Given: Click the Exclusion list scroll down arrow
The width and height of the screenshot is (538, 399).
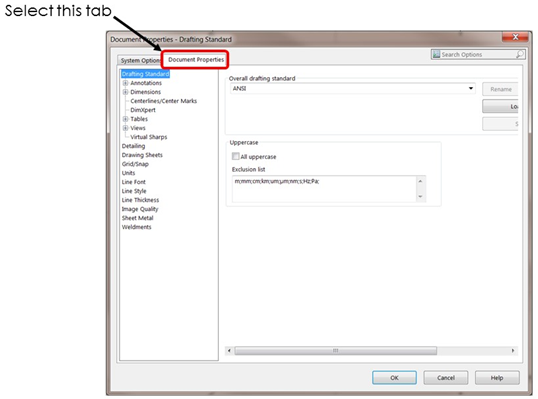Looking at the screenshot, I should pos(420,197).
